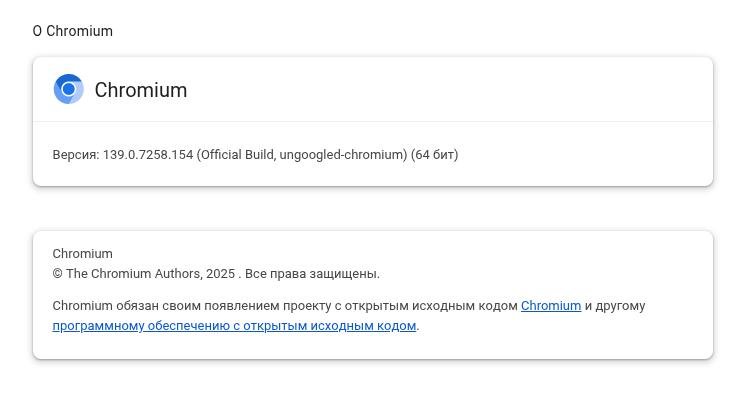Click the blue Chromium logo icon

pyautogui.click(x=69, y=89)
